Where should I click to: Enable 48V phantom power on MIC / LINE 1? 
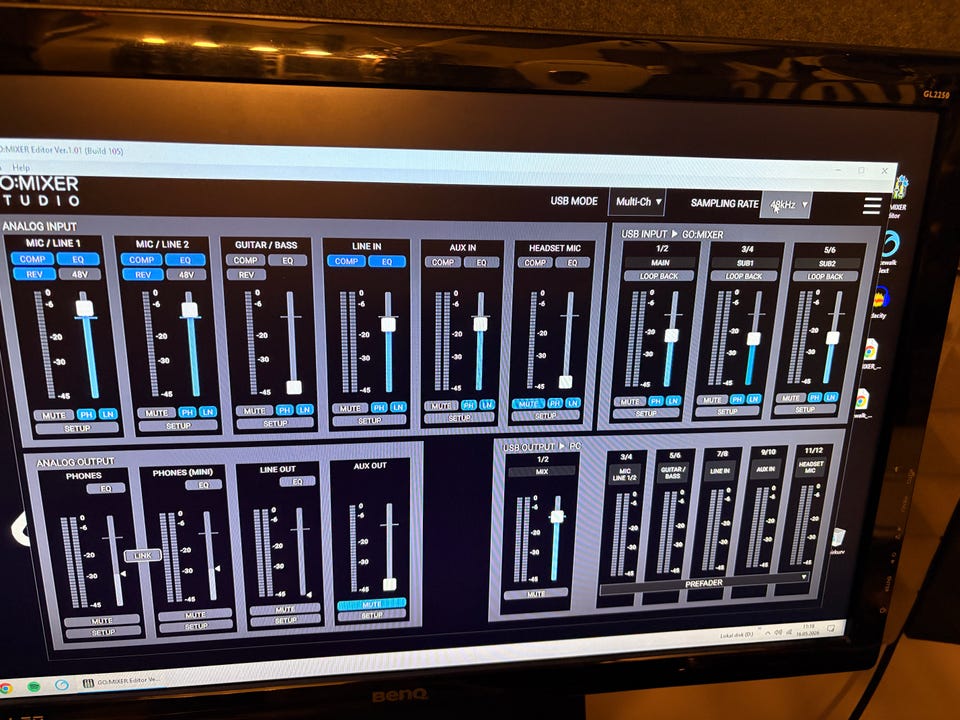tap(80, 274)
